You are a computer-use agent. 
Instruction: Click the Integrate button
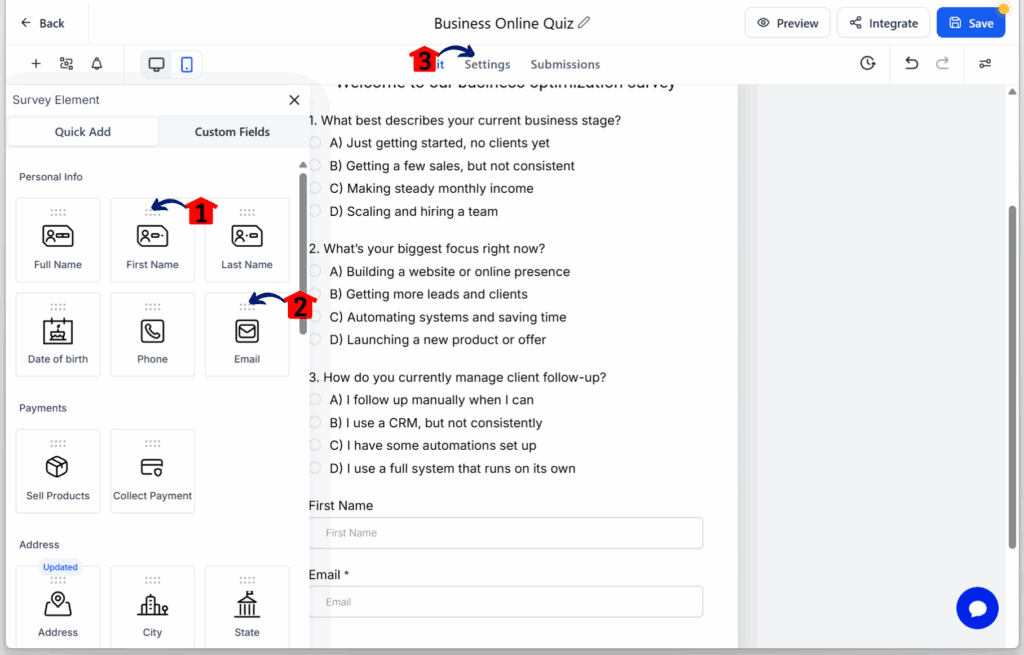pos(883,23)
